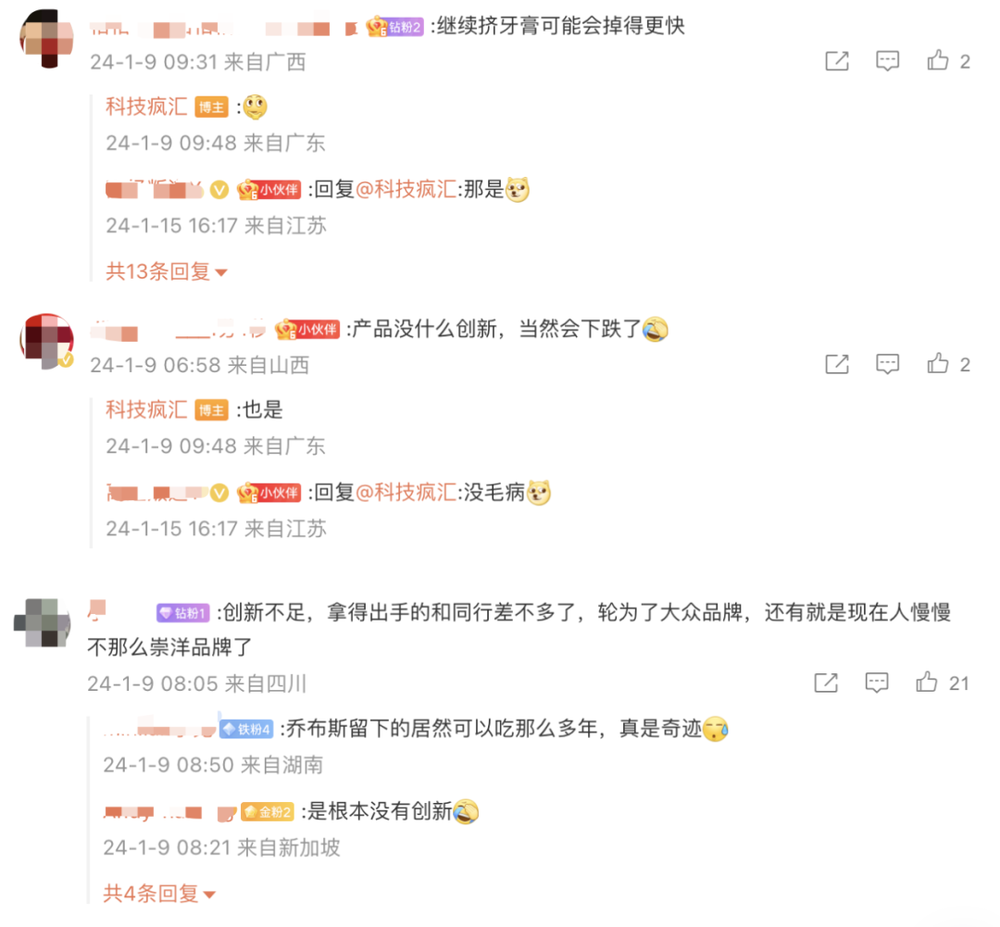View Sichuan commenter's avatar
This screenshot has width=1000, height=927.
click(42, 624)
